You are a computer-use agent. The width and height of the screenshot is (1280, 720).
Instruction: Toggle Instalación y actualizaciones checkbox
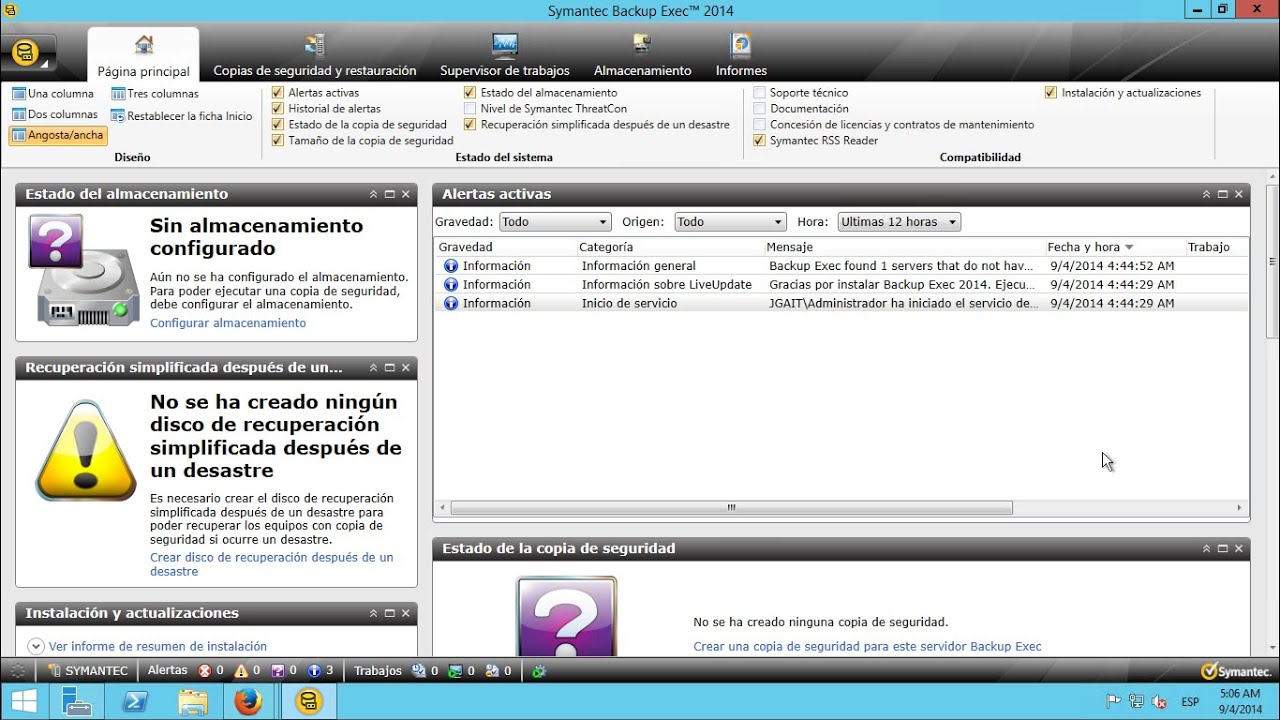pyautogui.click(x=1051, y=93)
